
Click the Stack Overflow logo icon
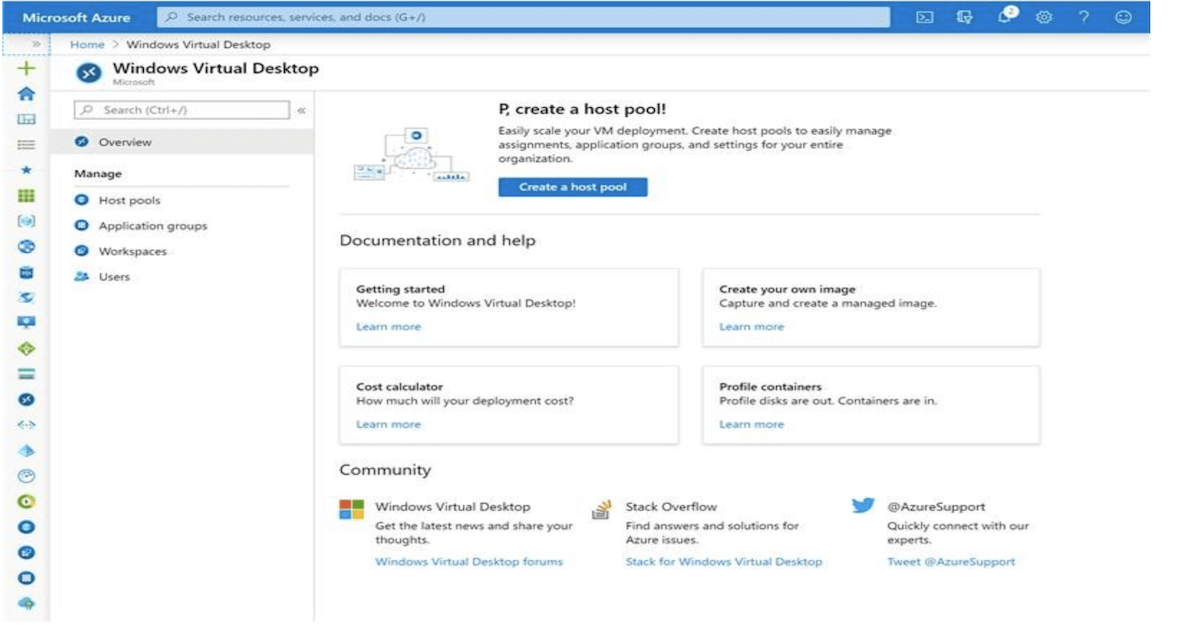(602, 510)
